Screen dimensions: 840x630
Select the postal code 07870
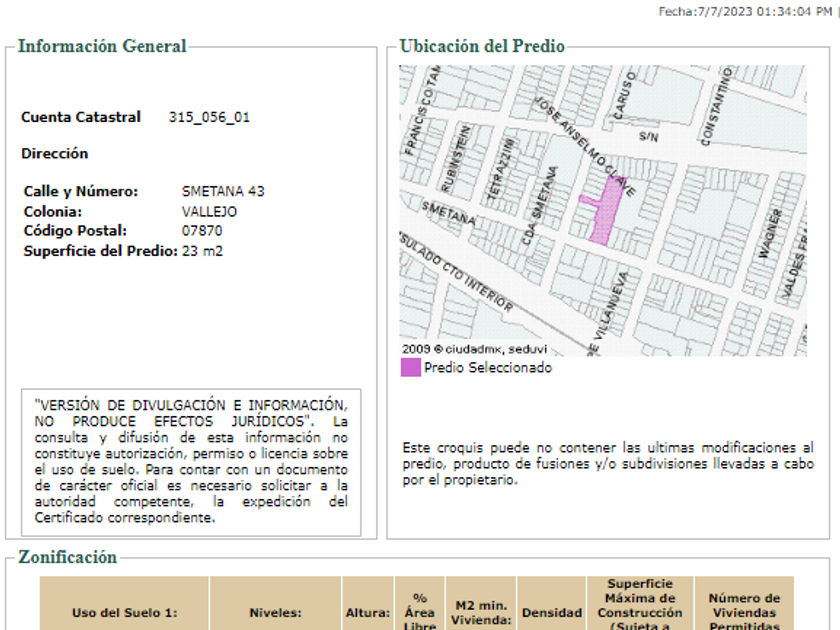202,231
